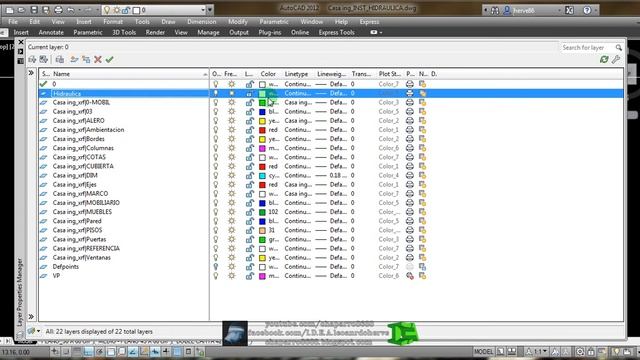
Task: Expand the layer filter tree panel
Action: pos(31,73)
